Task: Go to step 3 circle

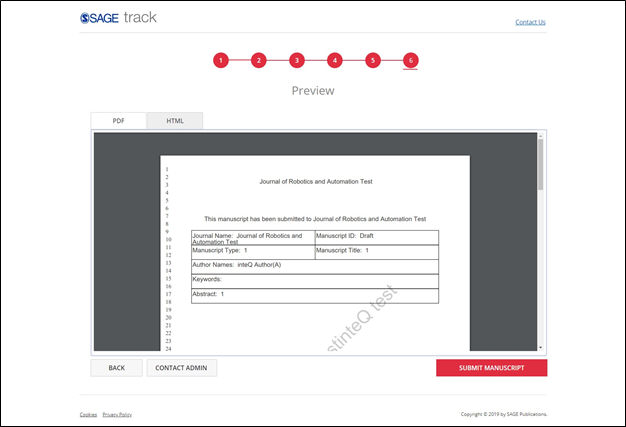Action: tap(297, 60)
